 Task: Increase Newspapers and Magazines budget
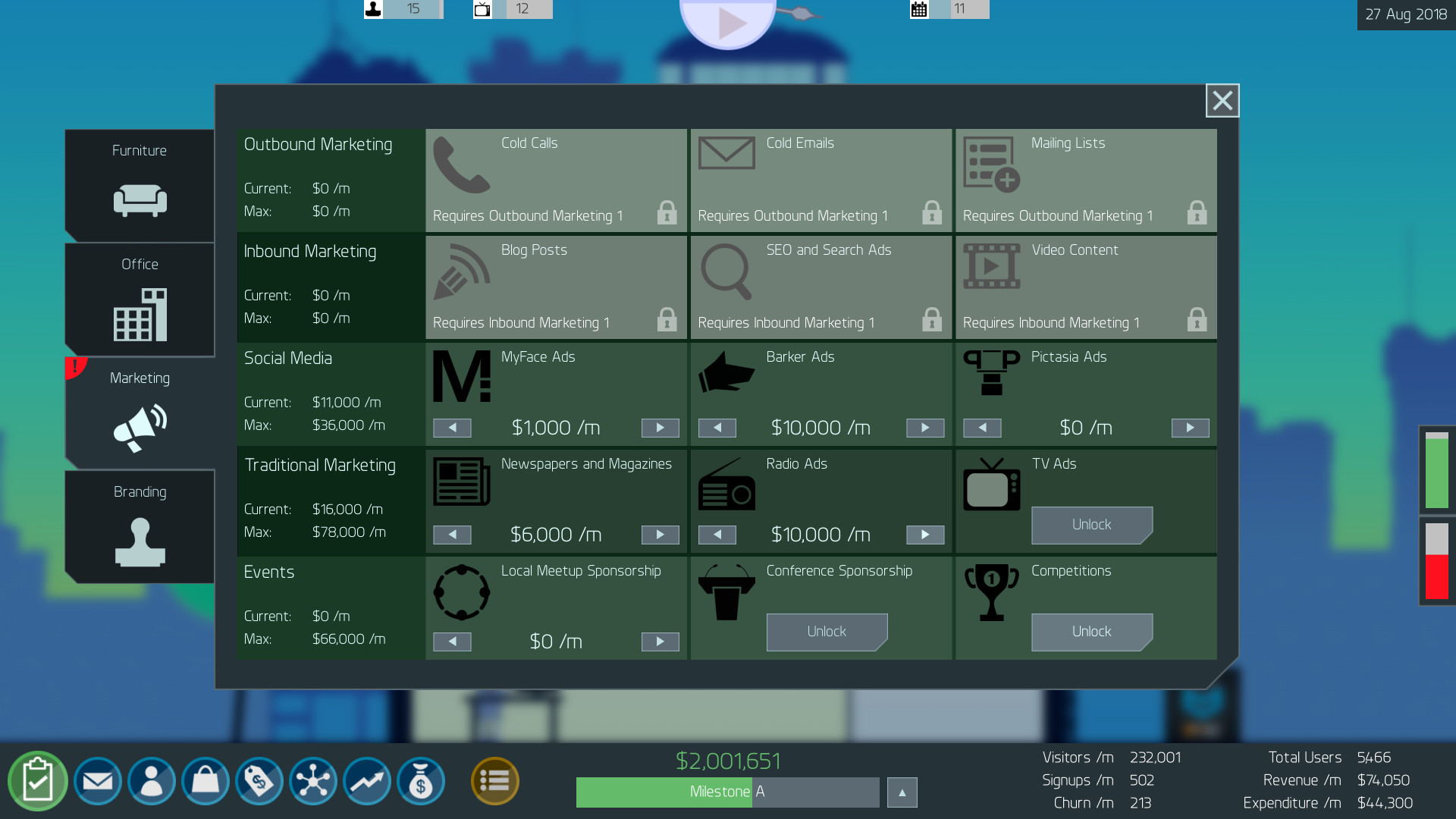(x=661, y=535)
